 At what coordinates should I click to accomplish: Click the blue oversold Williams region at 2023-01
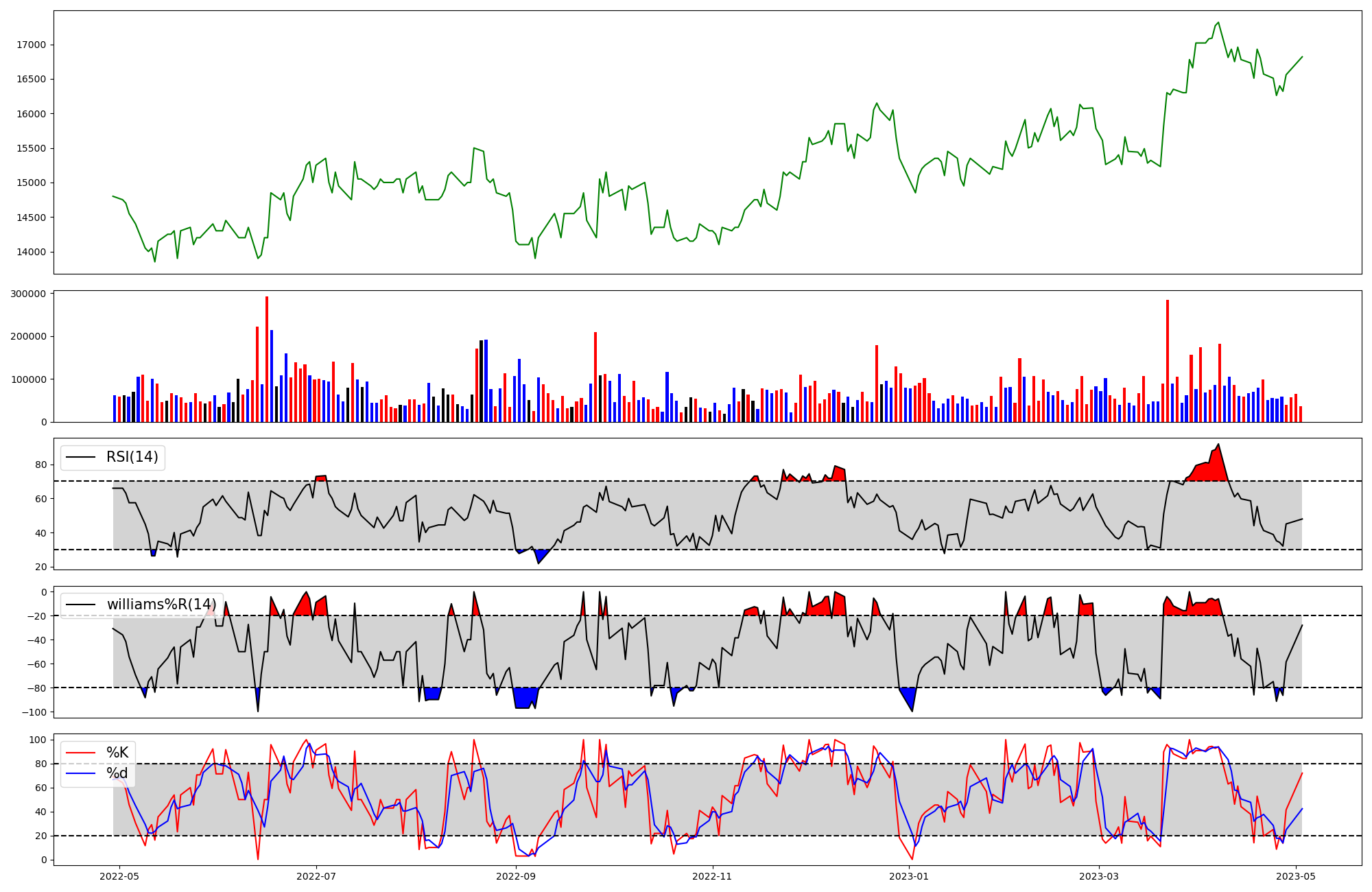[x=909, y=696]
